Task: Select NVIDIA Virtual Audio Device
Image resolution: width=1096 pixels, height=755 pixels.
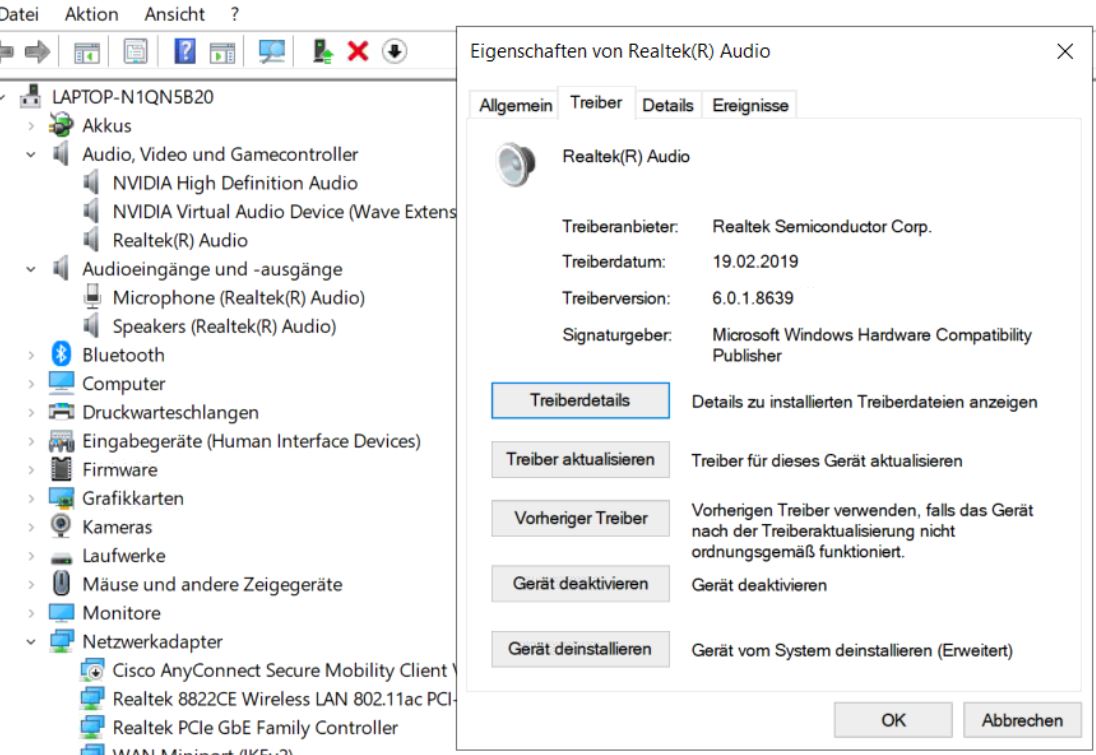Action: coord(284,212)
